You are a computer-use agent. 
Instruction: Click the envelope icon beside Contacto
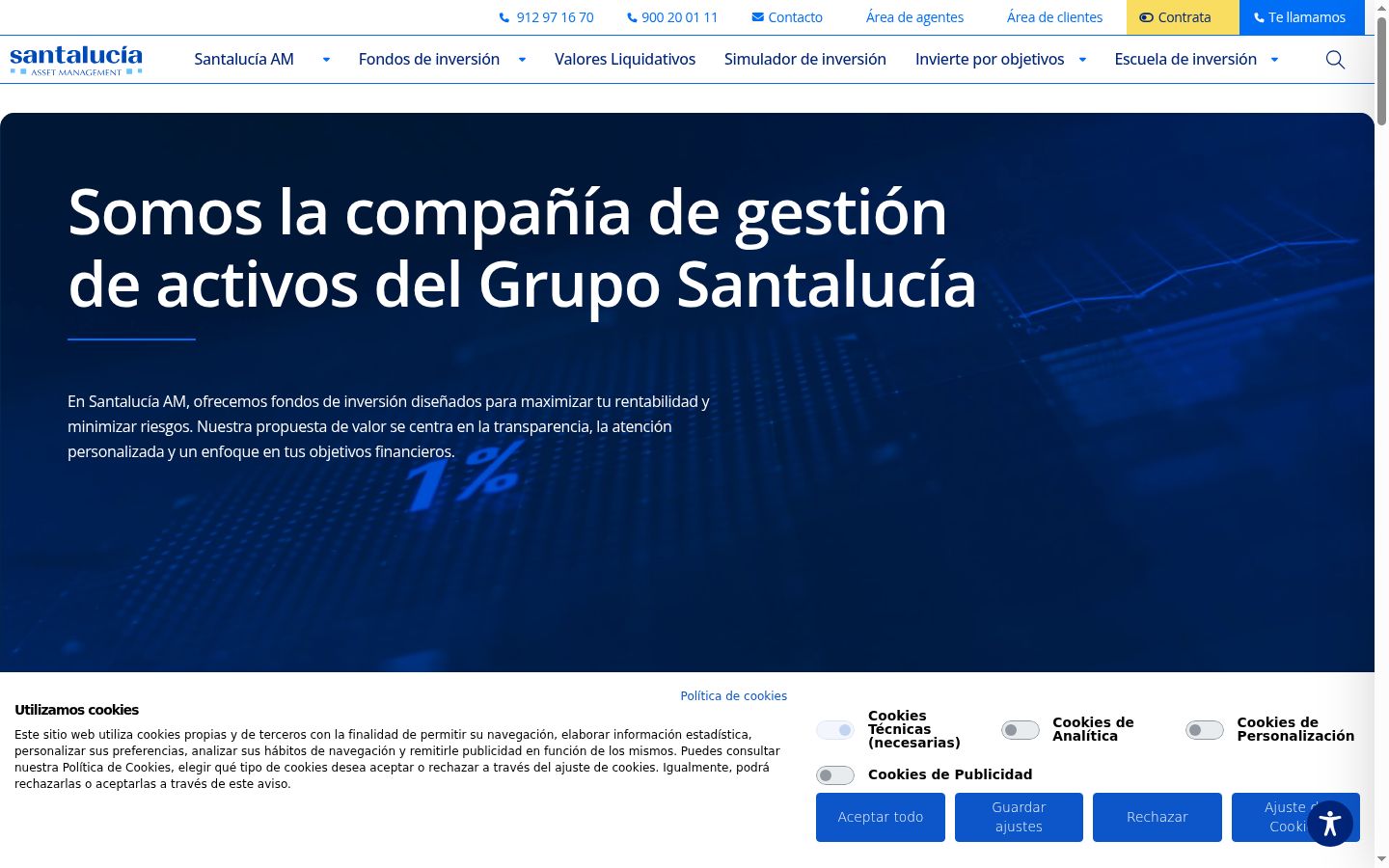(x=758, y=17)
